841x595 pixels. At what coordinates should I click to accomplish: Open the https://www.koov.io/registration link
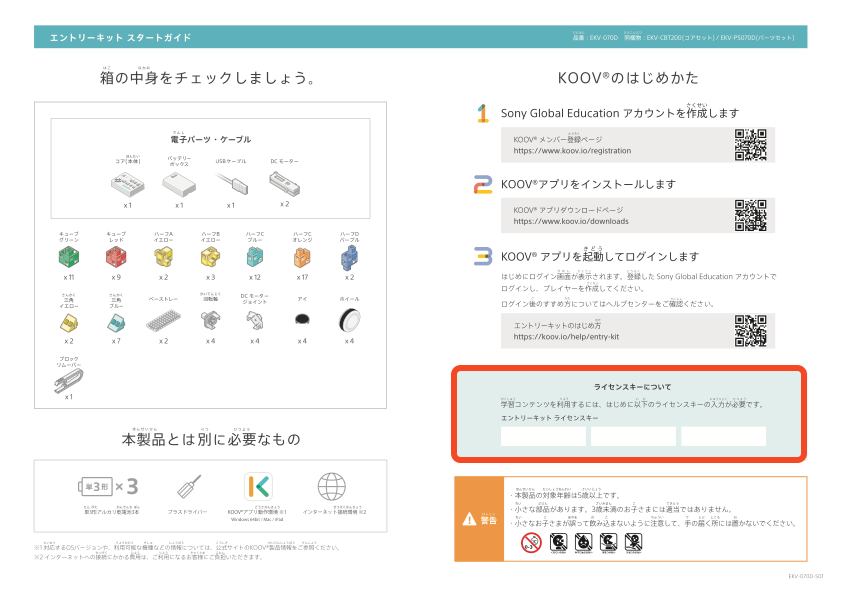[572, 151]
